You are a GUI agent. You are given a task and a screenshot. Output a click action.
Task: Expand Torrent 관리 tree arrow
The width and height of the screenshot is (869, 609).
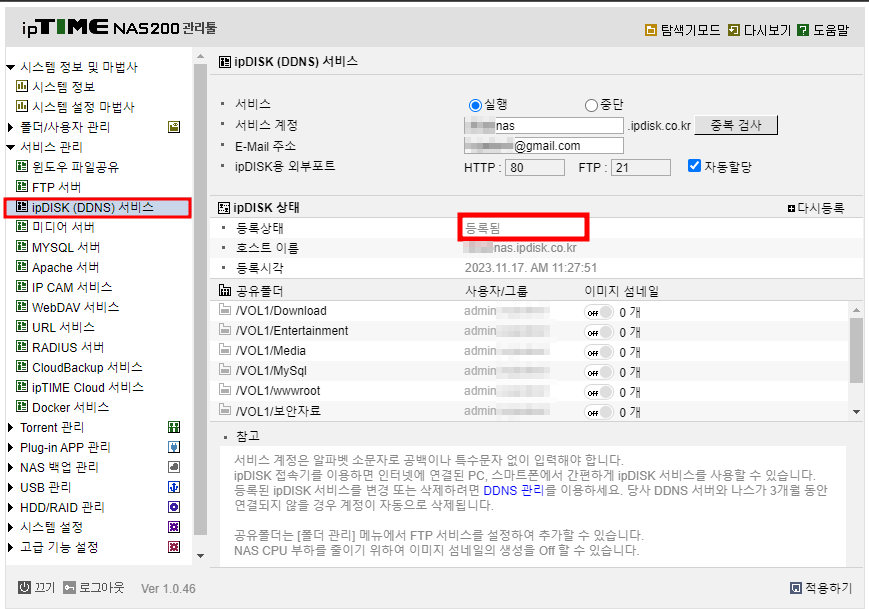pyautogui.click(x=11, y=428)
